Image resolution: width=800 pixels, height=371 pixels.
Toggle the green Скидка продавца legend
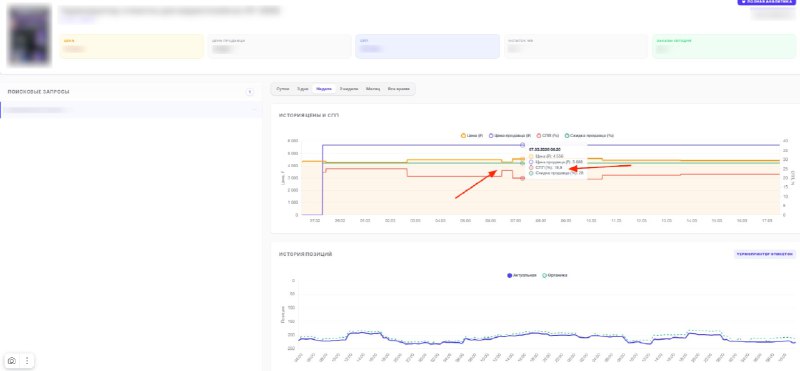click(589, 136)
